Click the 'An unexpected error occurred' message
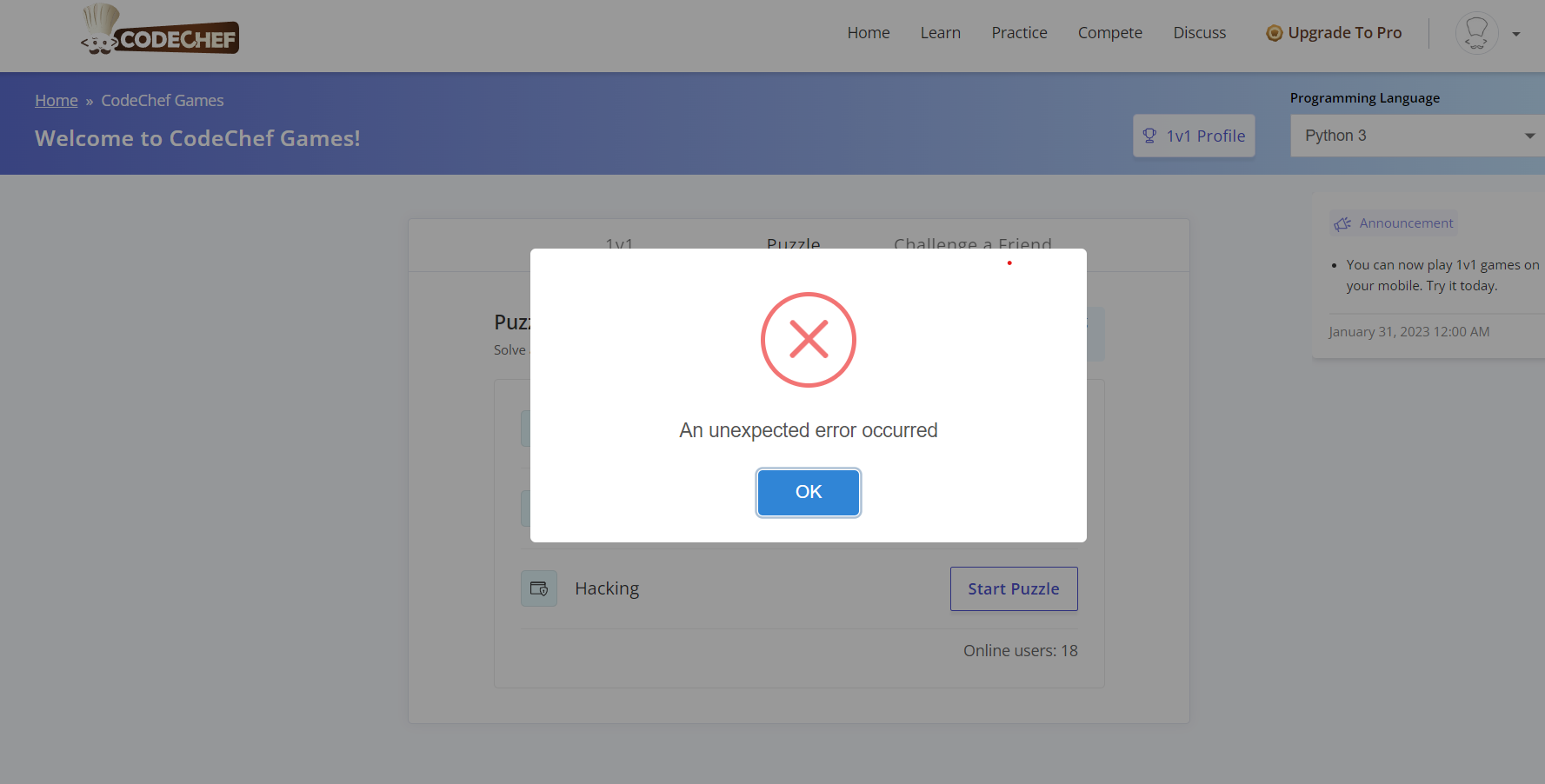This screenshot has width=1545, height=784. point(809,430)
